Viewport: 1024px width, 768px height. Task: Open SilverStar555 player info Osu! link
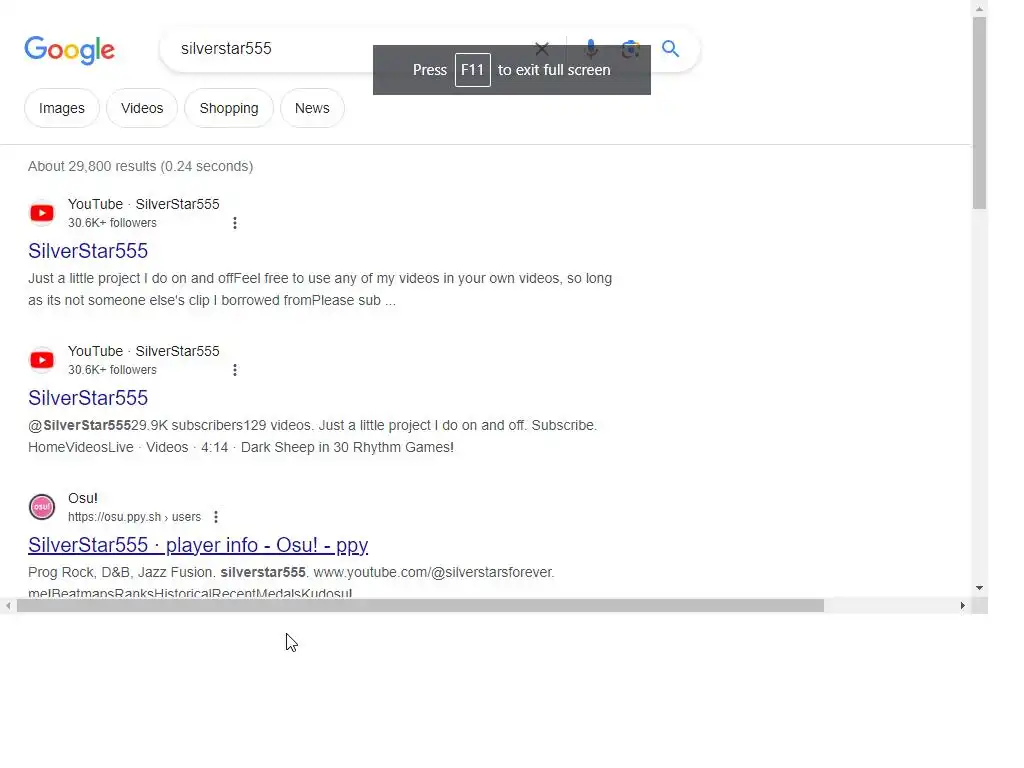(198, 545)
